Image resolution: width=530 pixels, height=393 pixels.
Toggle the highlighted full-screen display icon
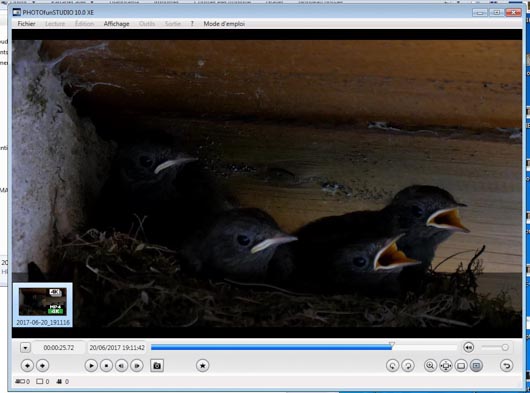point(476,366)
